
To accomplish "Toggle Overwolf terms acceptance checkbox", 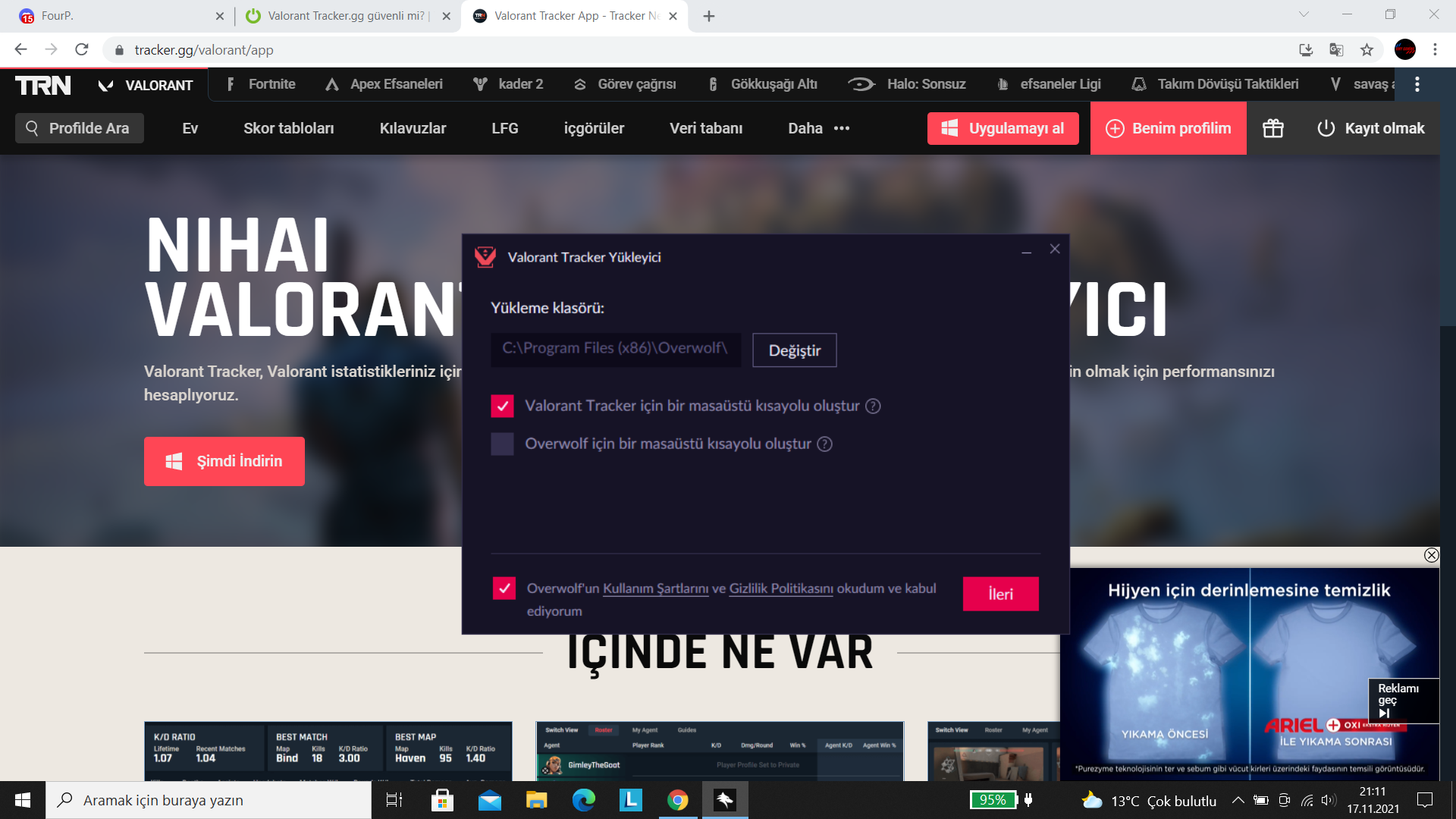I will point(504,588).
